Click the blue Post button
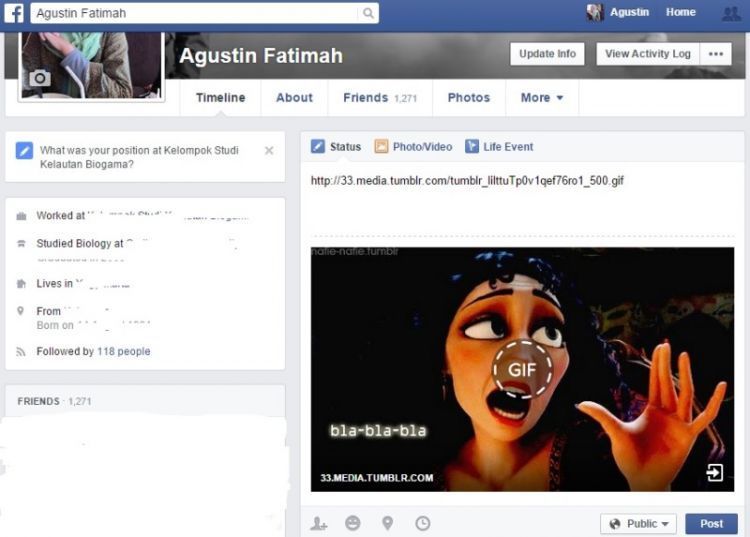 click(x=711, y=524)
